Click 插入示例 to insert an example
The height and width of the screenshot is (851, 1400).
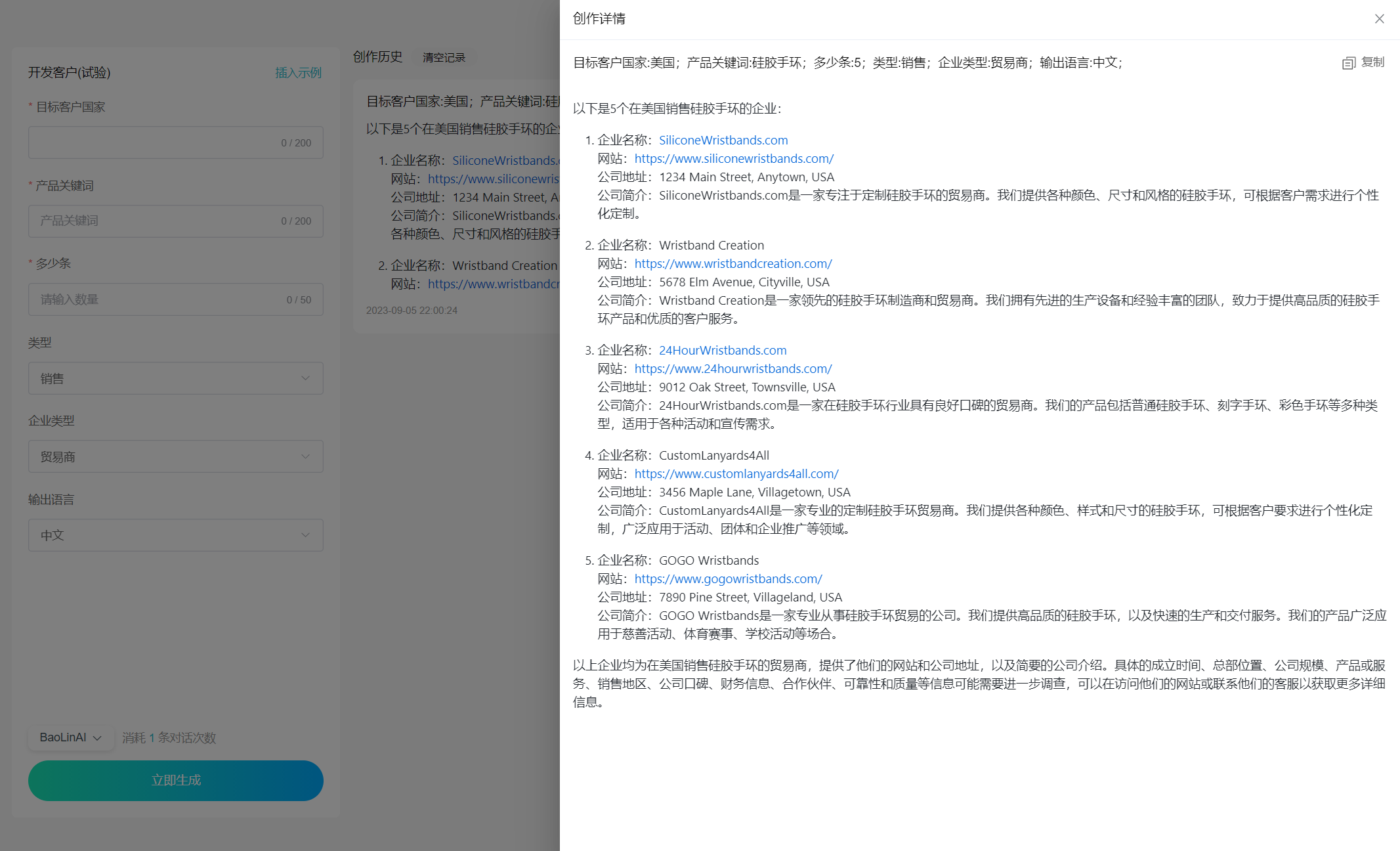298,73
